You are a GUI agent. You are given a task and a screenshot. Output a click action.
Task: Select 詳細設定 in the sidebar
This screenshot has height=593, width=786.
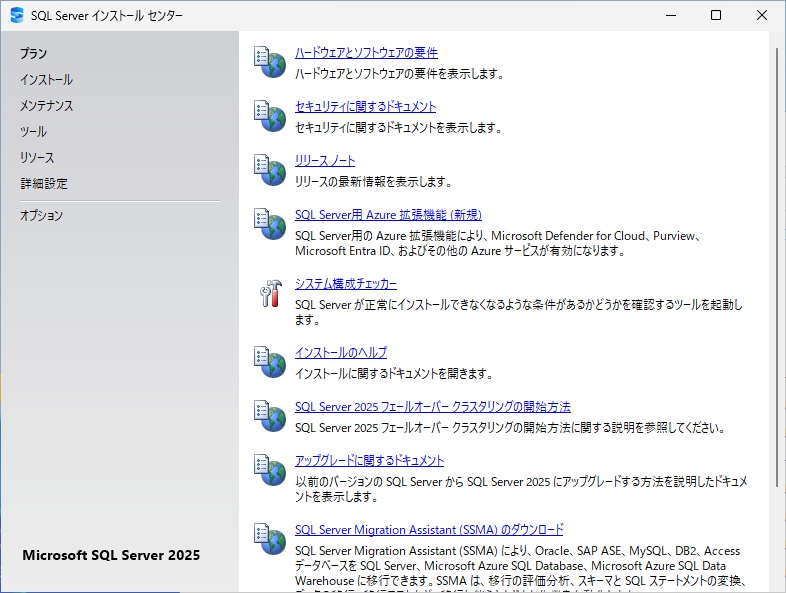pyautogui.click(x=44, y=184)
